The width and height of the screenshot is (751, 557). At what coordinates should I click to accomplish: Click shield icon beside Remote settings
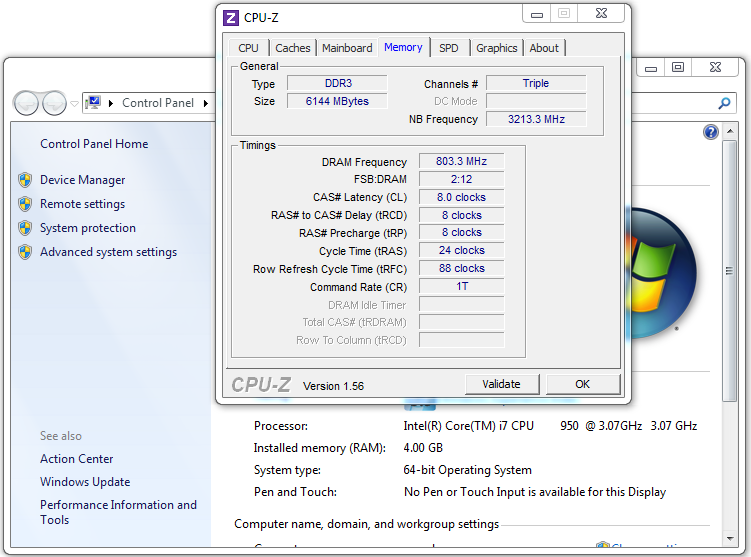[x=25, y=204]
